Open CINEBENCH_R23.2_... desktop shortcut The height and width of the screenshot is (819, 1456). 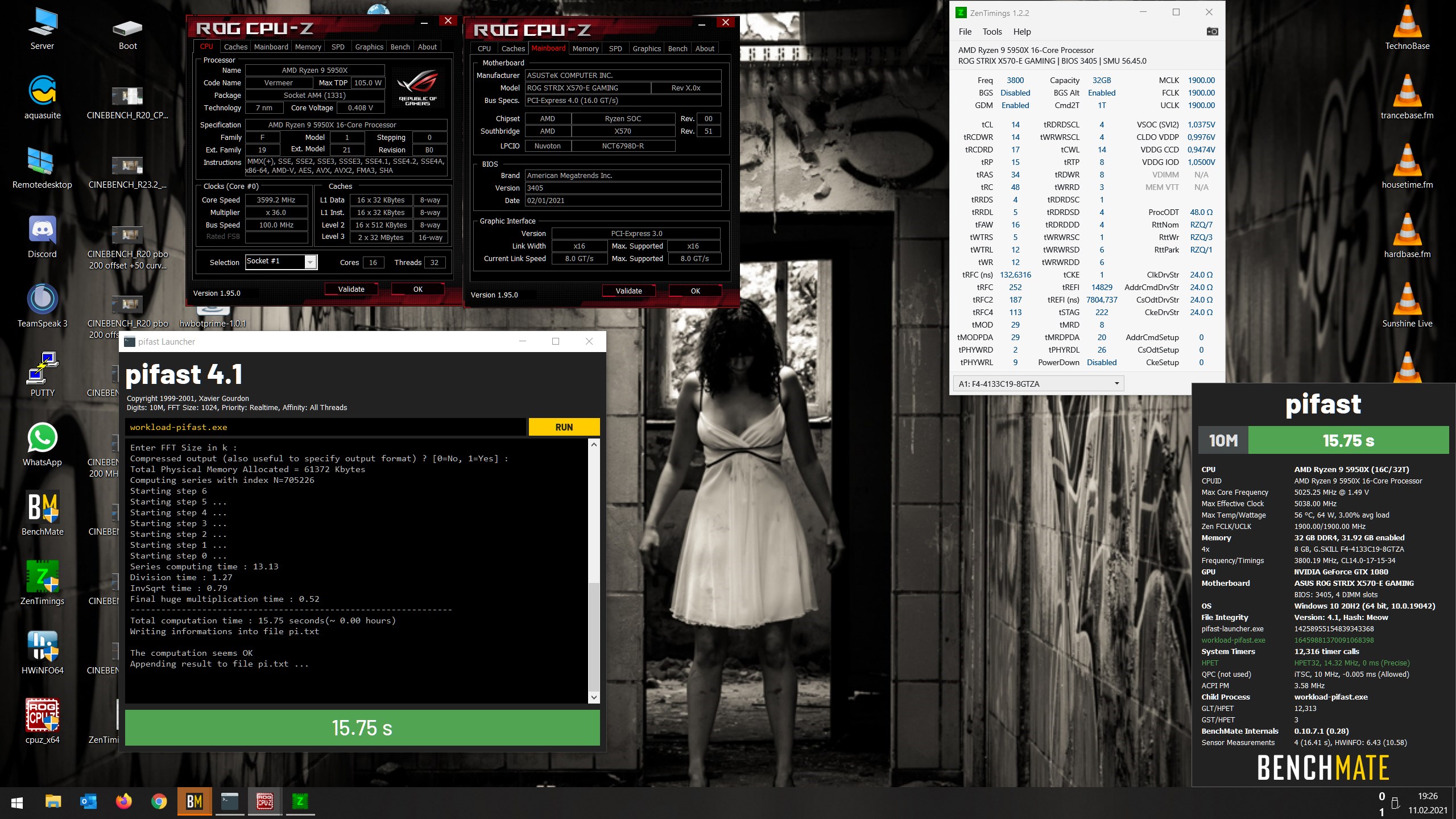[x=127, y=172]
